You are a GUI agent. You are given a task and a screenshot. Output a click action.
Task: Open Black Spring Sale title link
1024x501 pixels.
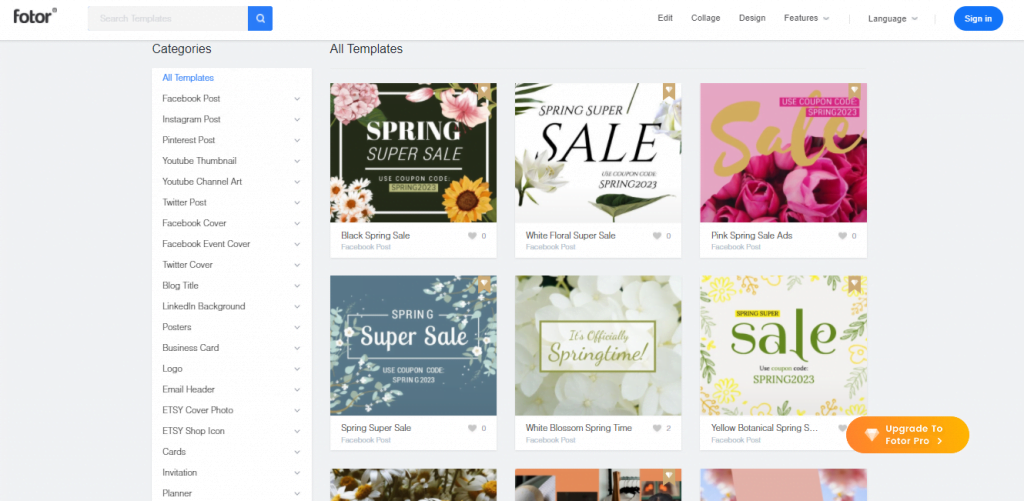pyautogui.click(x=376, y=235)
